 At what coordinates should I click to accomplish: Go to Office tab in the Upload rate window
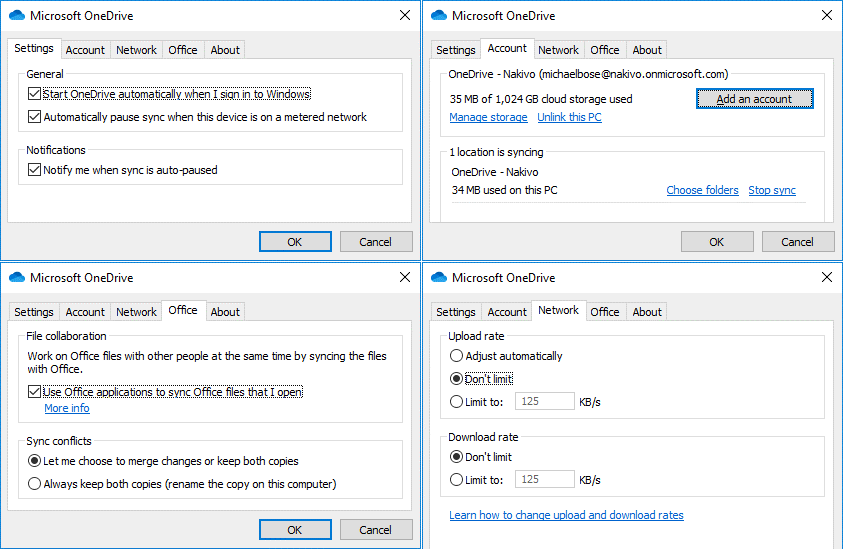[605, 312]
